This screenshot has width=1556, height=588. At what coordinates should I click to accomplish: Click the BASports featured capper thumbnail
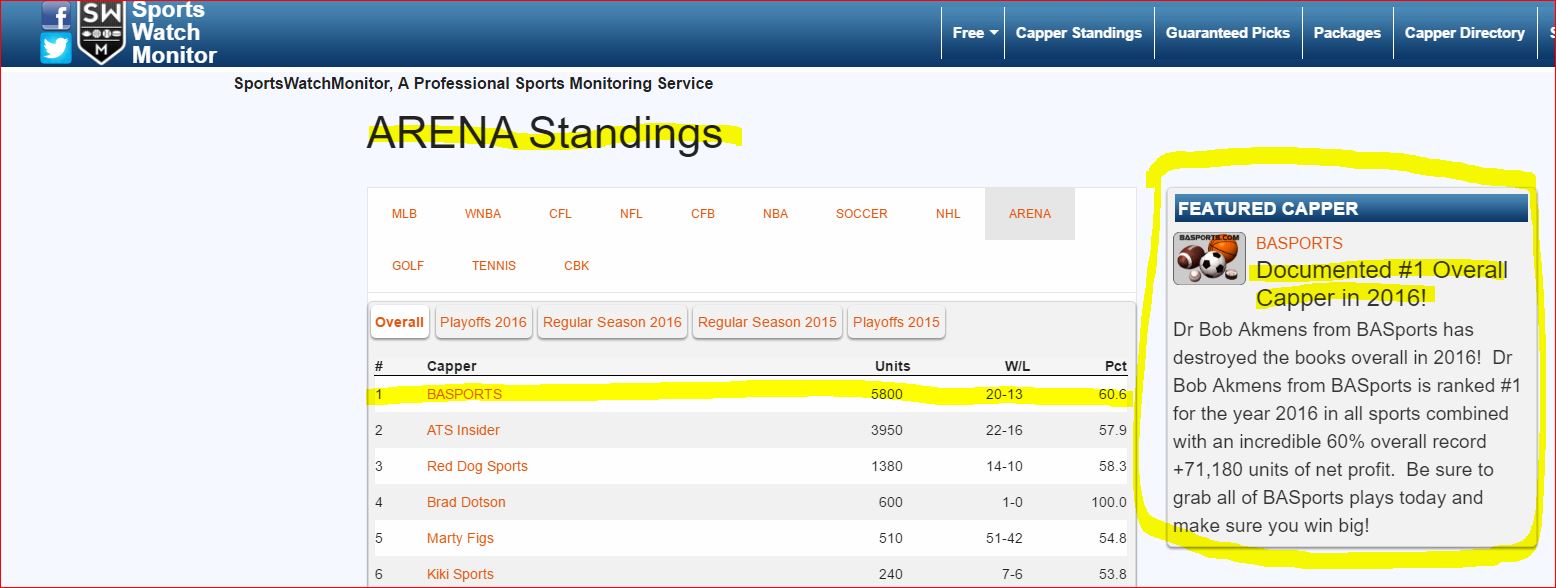[x=1209, y=259]
